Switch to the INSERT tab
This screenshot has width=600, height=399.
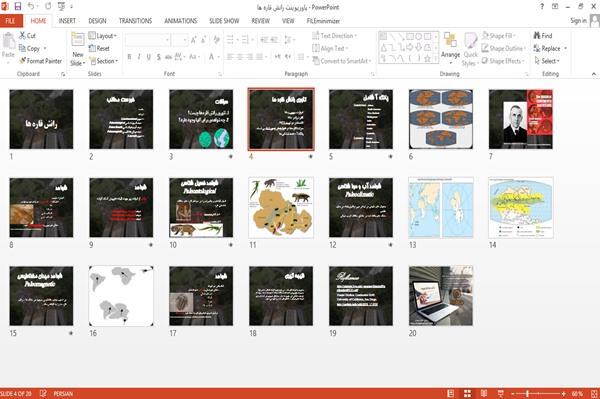pos(67,21)
